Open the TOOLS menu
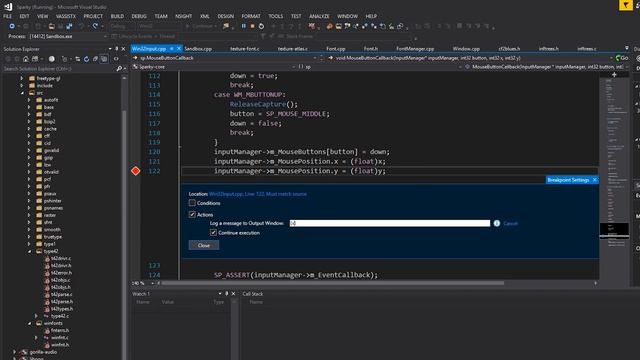The width and height of the screenshot is (640, 360). pos(276,16)
